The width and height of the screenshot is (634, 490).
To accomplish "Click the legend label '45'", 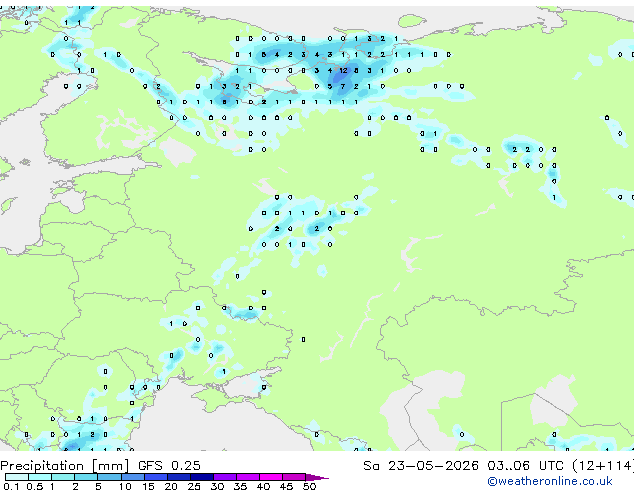I will [286, 486].
